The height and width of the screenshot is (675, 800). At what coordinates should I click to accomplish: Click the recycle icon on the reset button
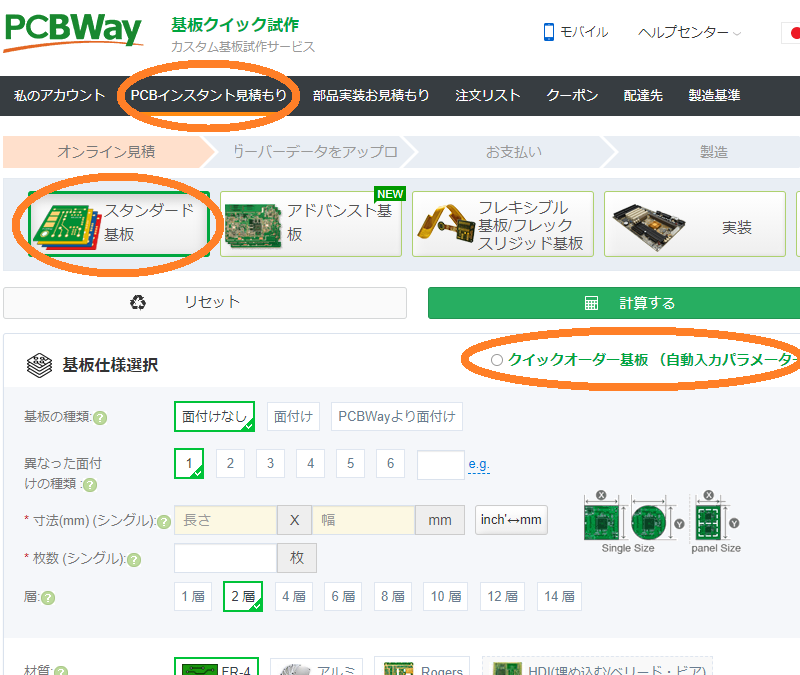(138, 303)
